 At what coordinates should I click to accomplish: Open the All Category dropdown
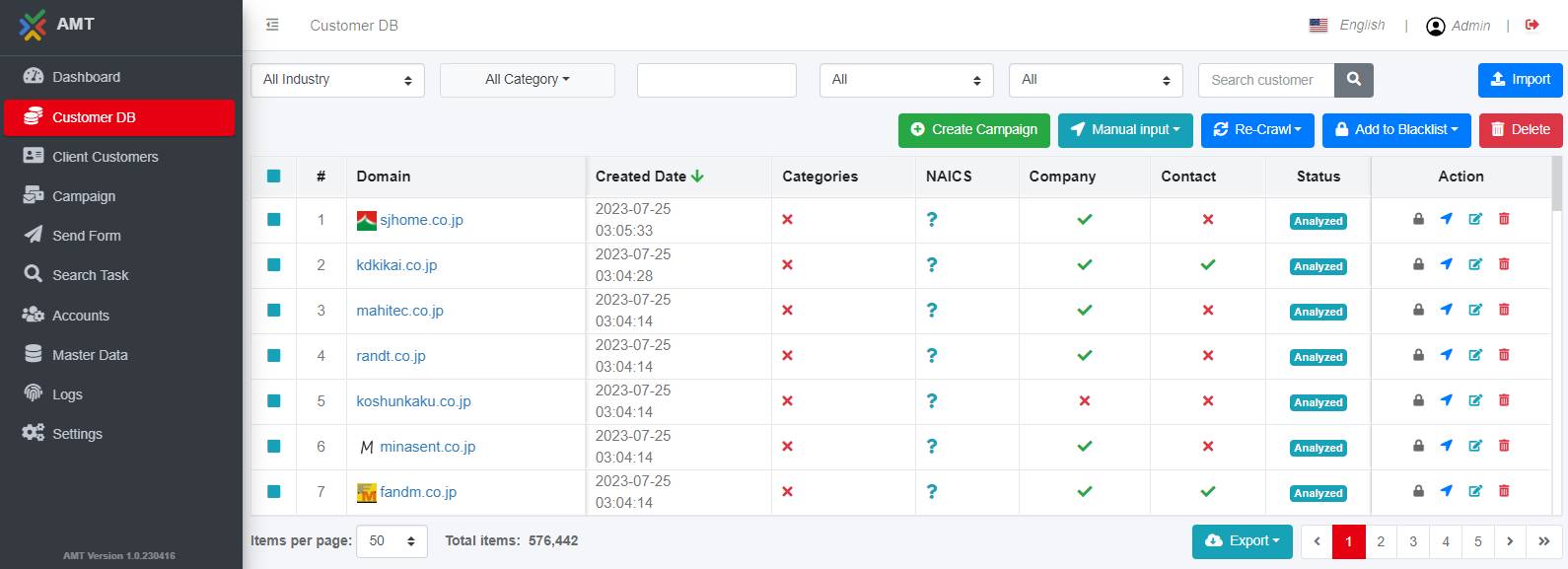point(528,80)
